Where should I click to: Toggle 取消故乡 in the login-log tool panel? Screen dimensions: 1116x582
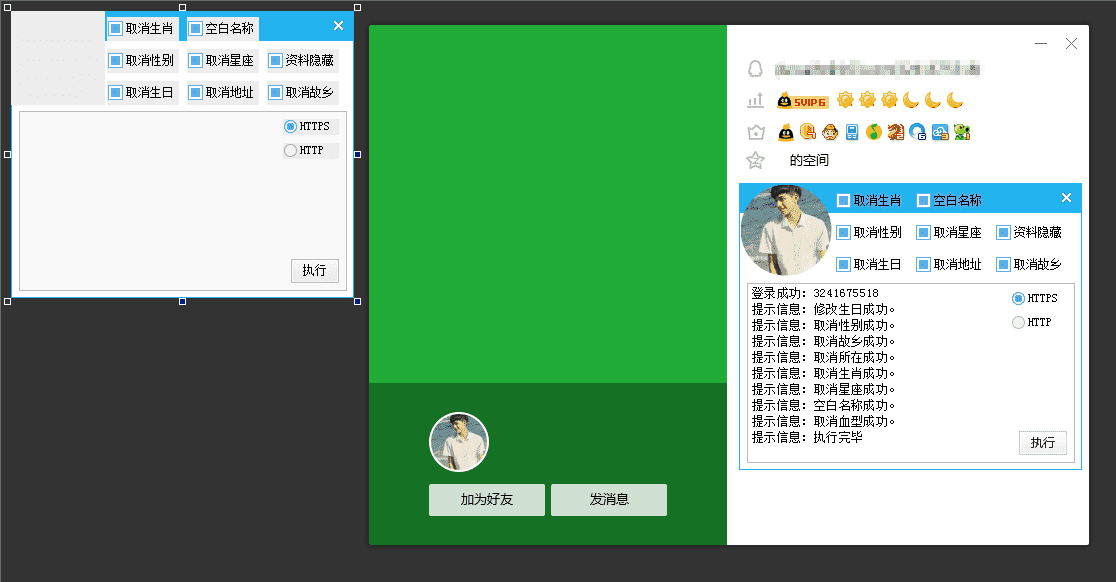click(x=1029, y=265)
